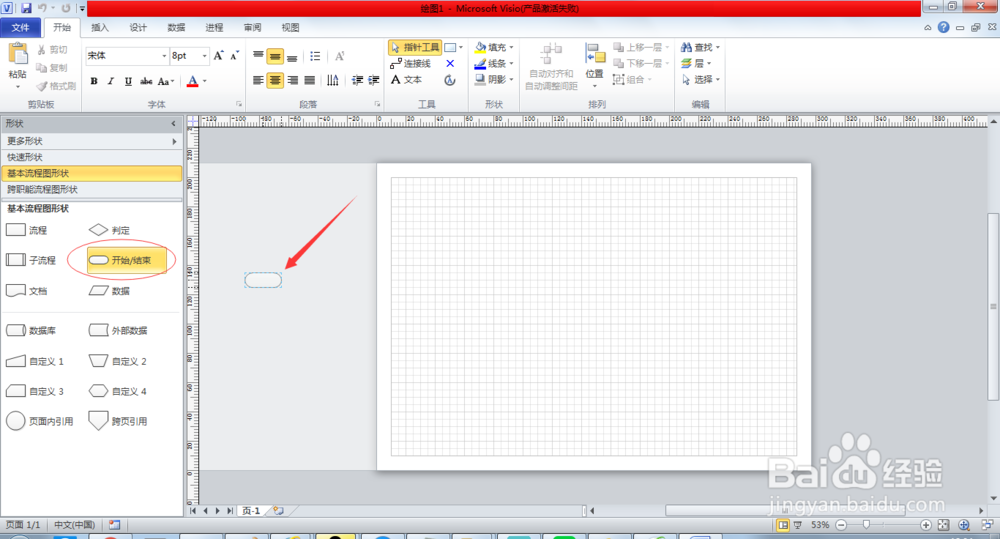1000x539 pixels.
Task: Click the shrink font size icon
Action: click(x=235, y=55)
